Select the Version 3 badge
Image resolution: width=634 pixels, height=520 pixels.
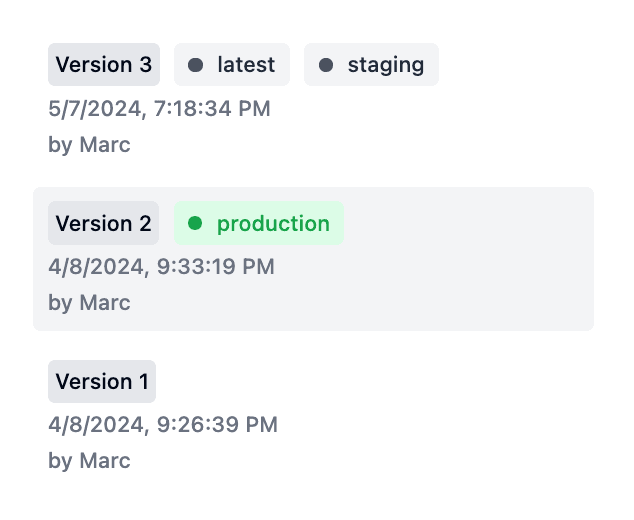104,65
